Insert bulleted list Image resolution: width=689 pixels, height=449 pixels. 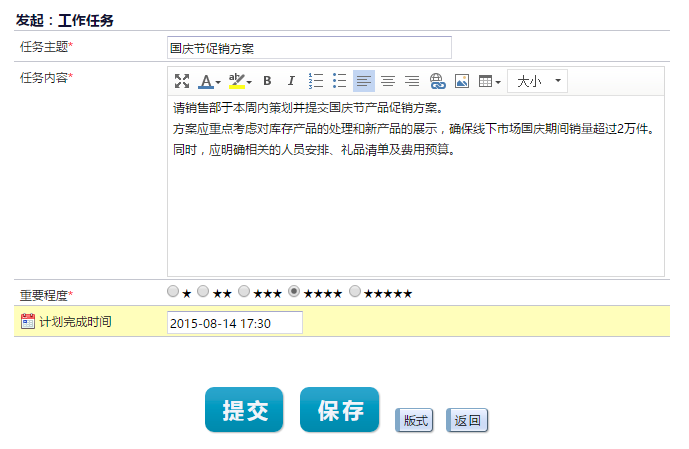340,81
